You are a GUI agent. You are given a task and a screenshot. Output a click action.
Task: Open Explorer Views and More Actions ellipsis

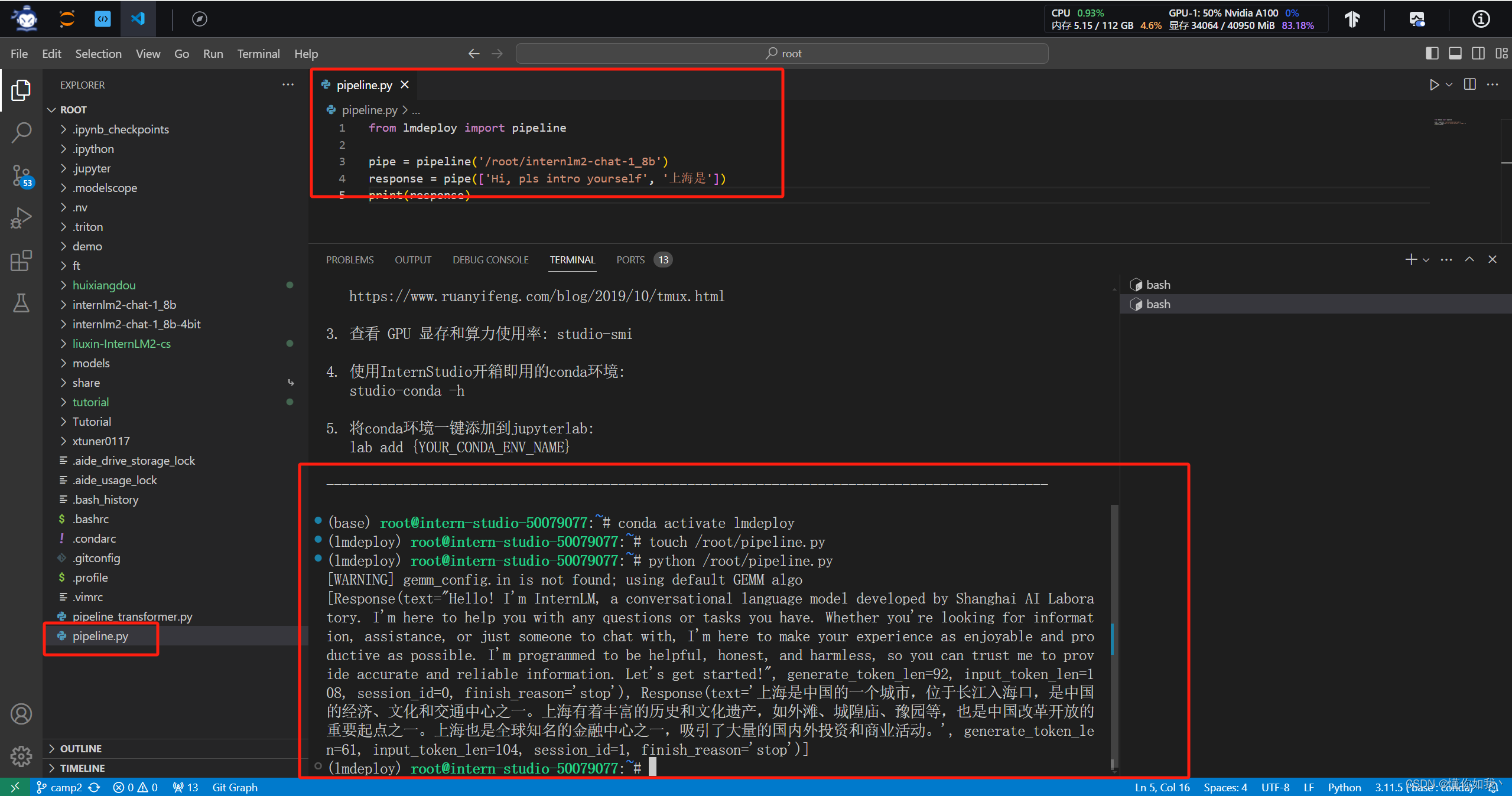click(288, 84)
